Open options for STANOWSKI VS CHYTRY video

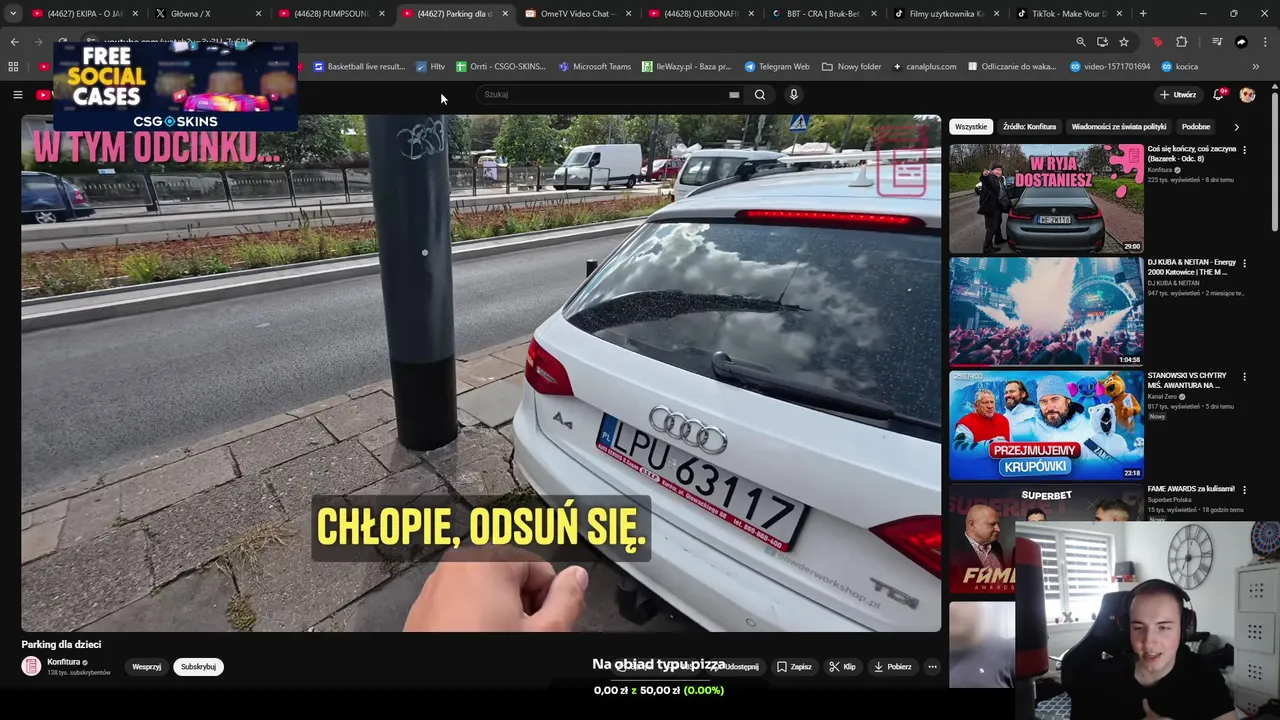(1244, 376)
